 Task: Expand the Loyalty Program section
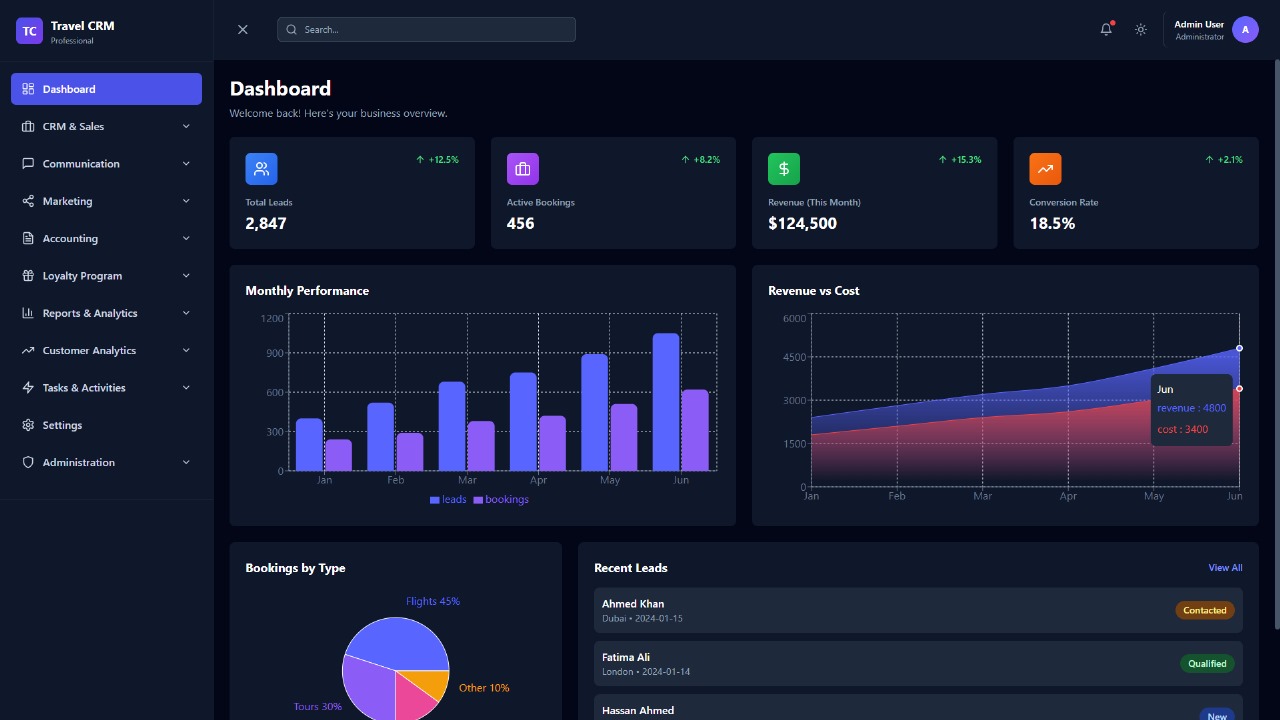105,275
